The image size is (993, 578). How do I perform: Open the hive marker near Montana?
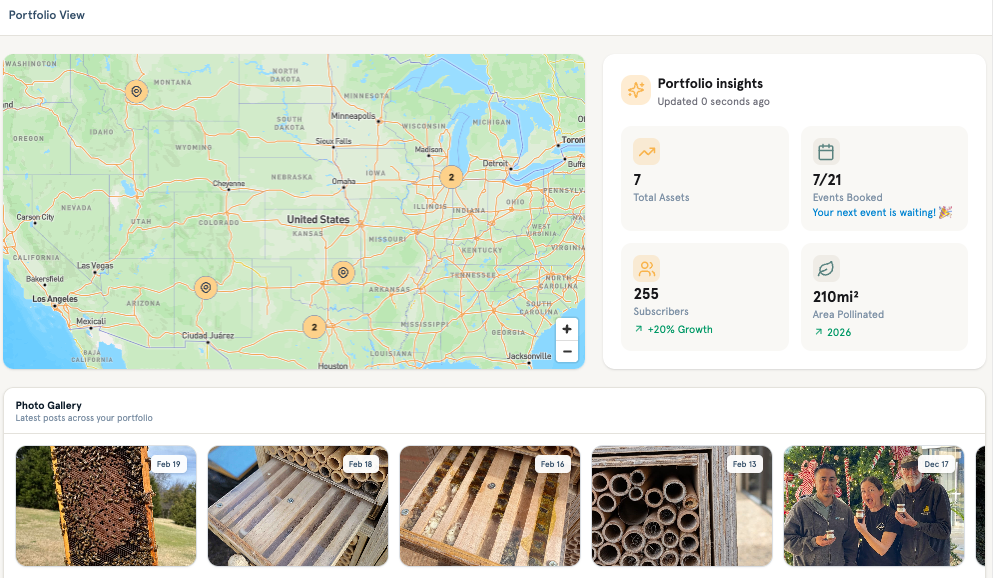pyautogui.click(x=135, y=91)
